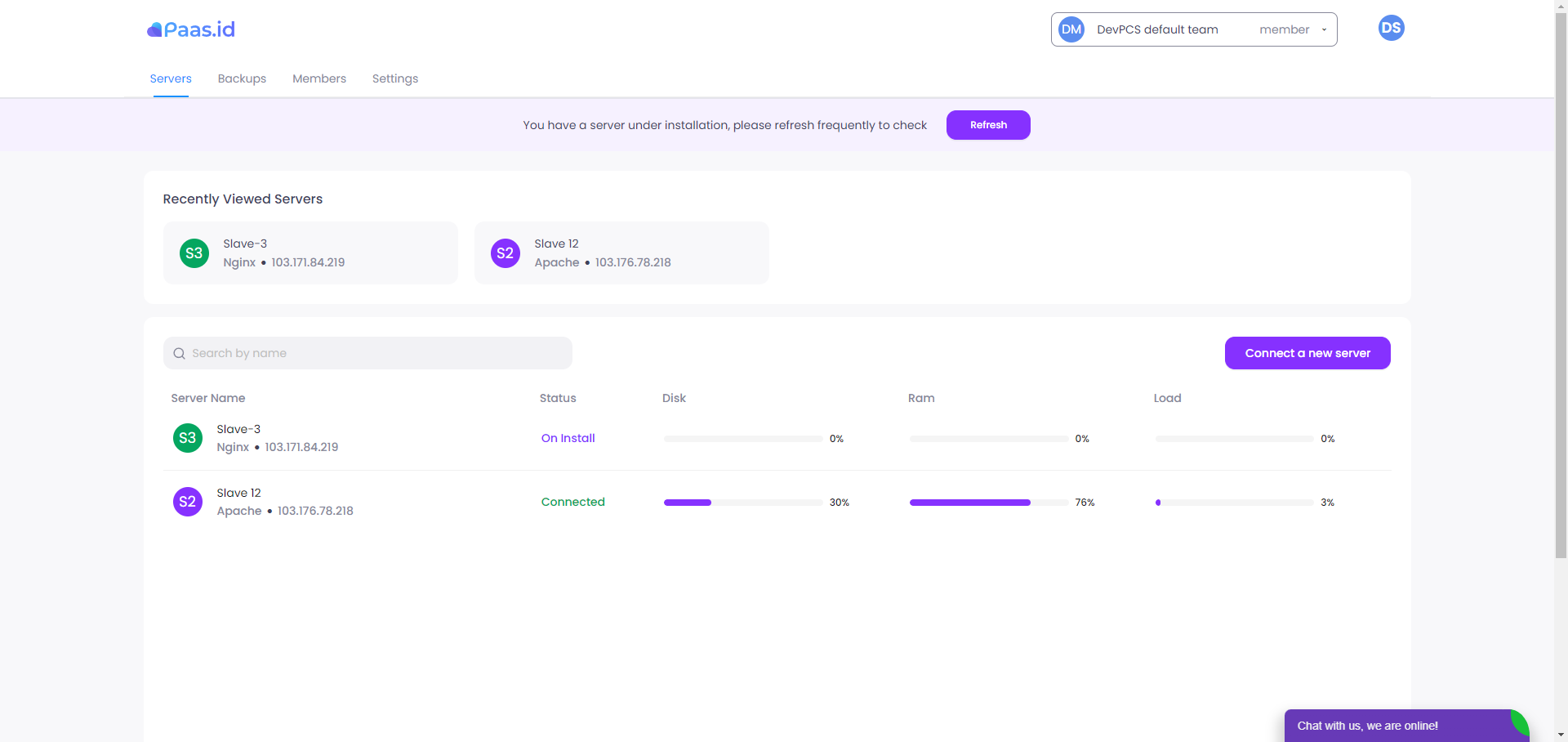Click Slave-3 Disk 0% progress bar
Image resolution: width=1568 pixels, height=742 pixels.
click(743, 439)
